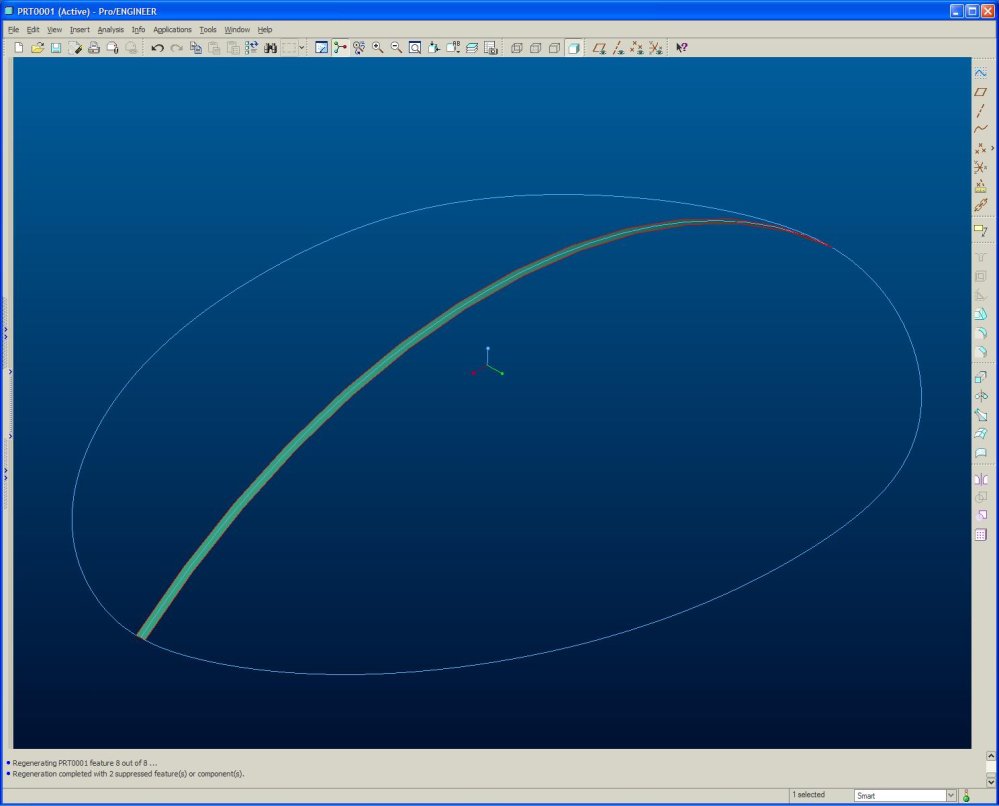The image size is (999, 806).
Task: Open an existing file
Action: tap(37, 48)
